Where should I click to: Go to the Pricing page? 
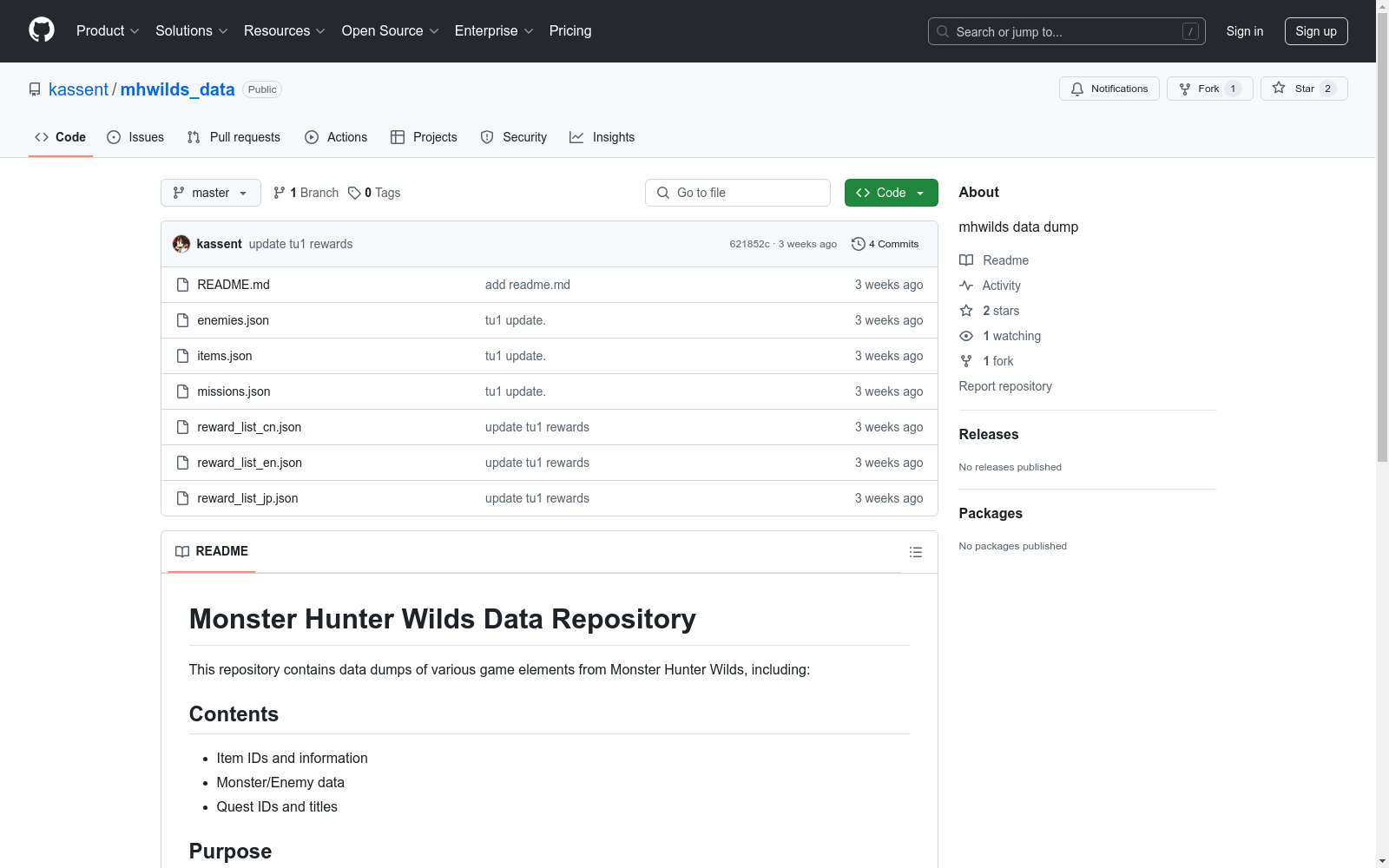click(x=570, y=31)
